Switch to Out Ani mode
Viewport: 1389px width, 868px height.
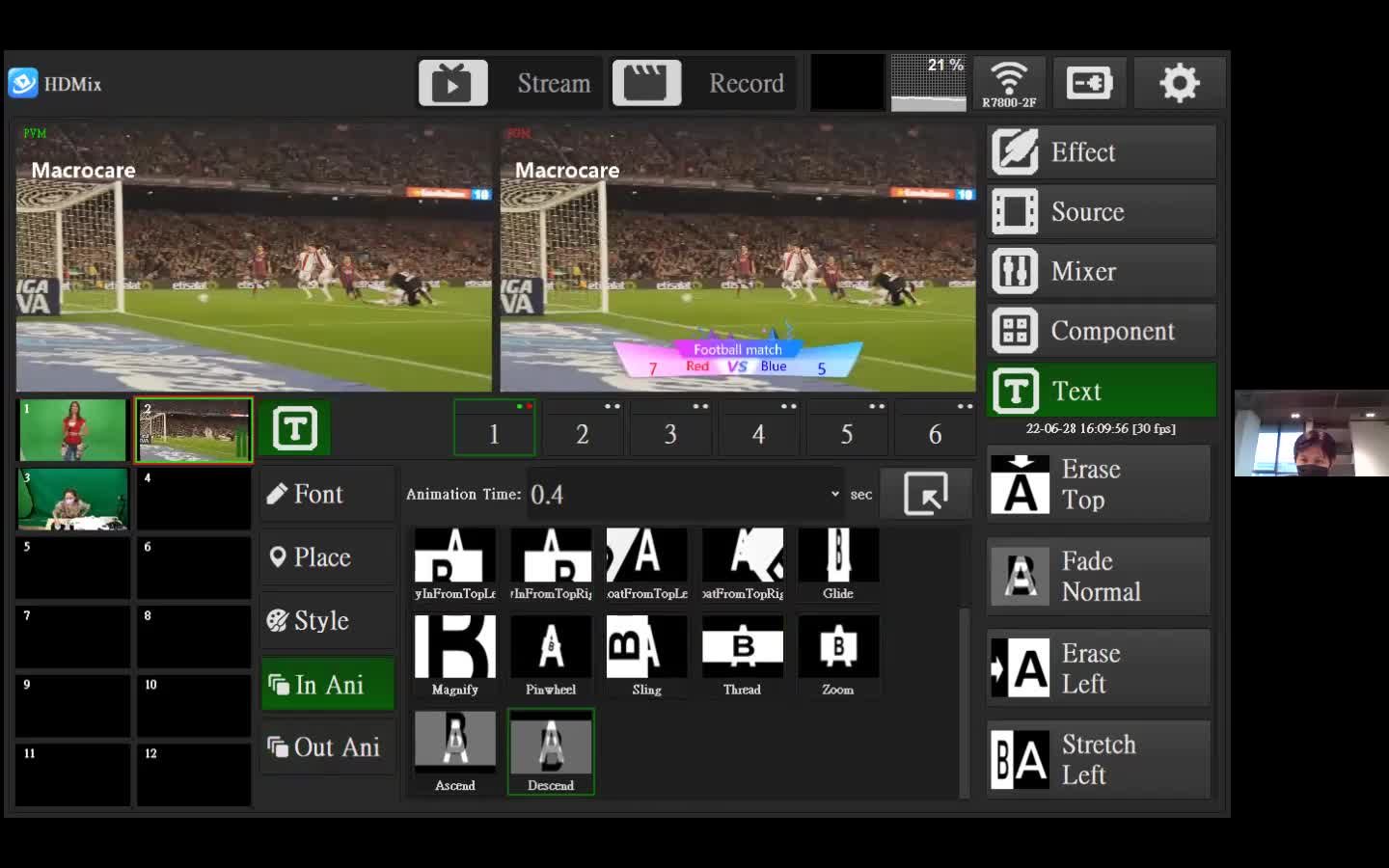(327, 747)
